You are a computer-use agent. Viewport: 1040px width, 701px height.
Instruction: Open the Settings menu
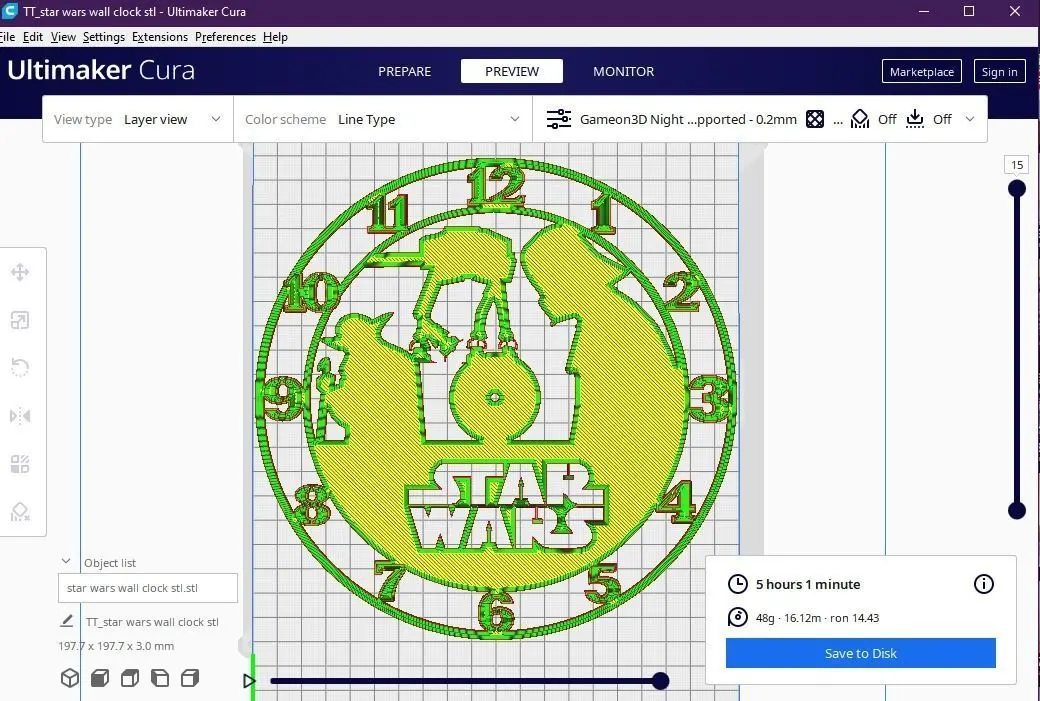point(103,37)
